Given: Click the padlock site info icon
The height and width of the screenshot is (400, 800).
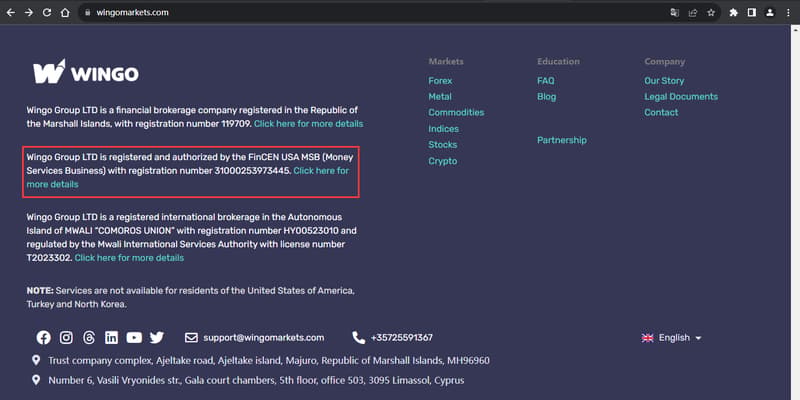Looking at the screenshot, I should click(88, 13).
